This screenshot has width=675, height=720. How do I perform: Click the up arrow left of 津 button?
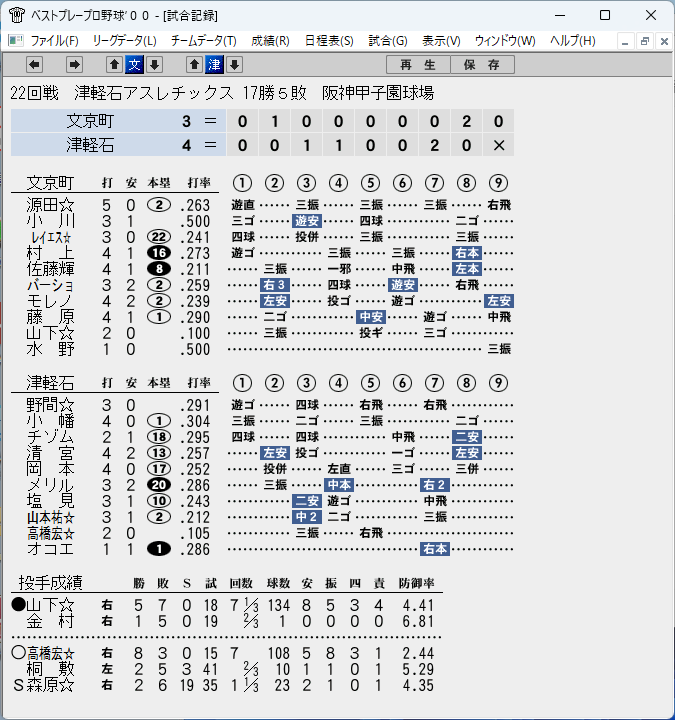point(194,65)
